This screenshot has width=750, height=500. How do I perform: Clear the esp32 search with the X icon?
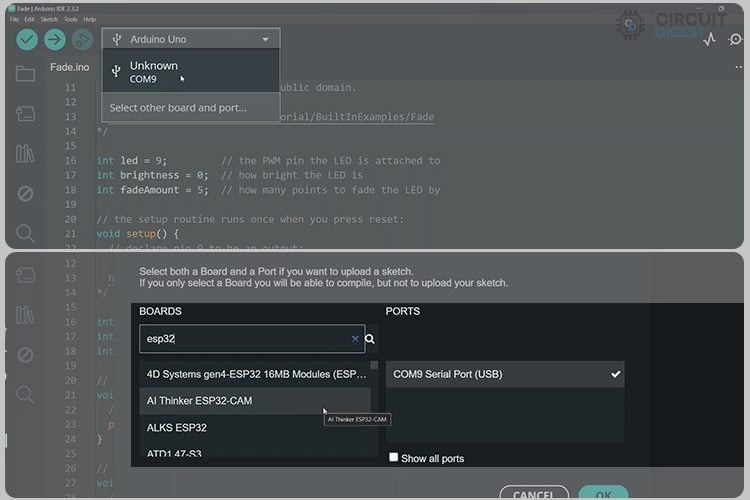click(354, 339)
